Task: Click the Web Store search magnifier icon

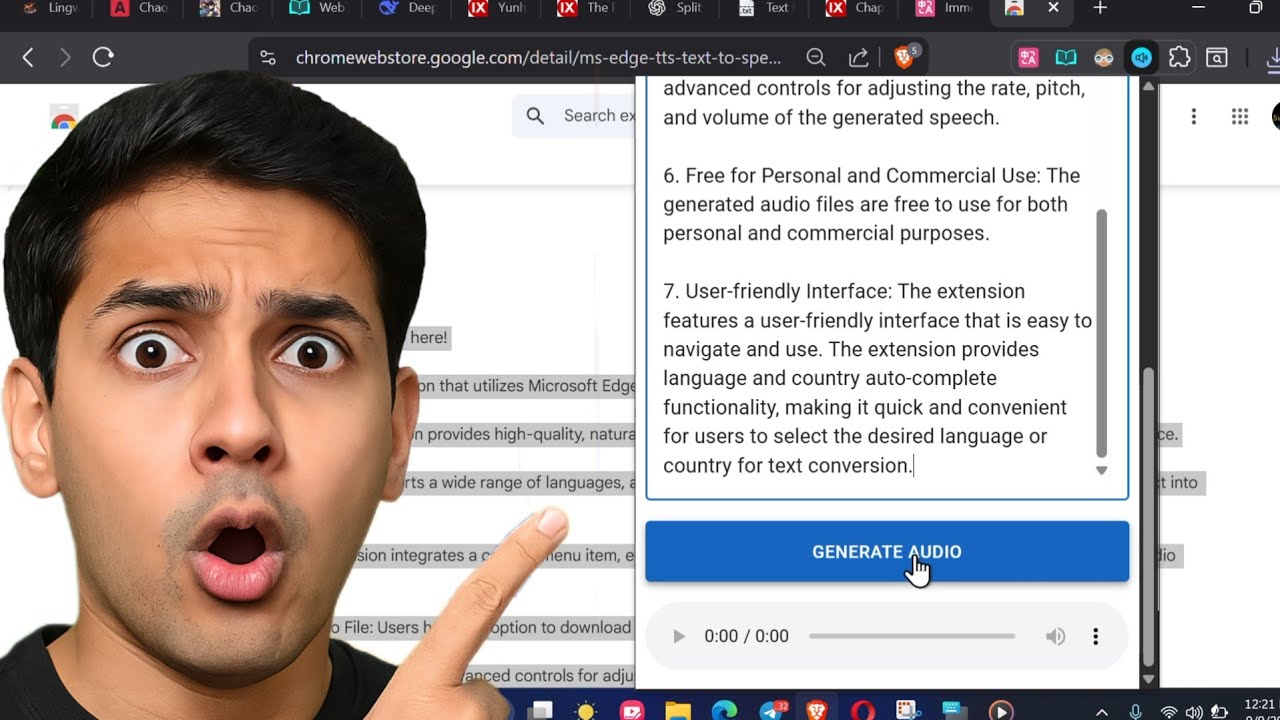Action: coord(535,116)
